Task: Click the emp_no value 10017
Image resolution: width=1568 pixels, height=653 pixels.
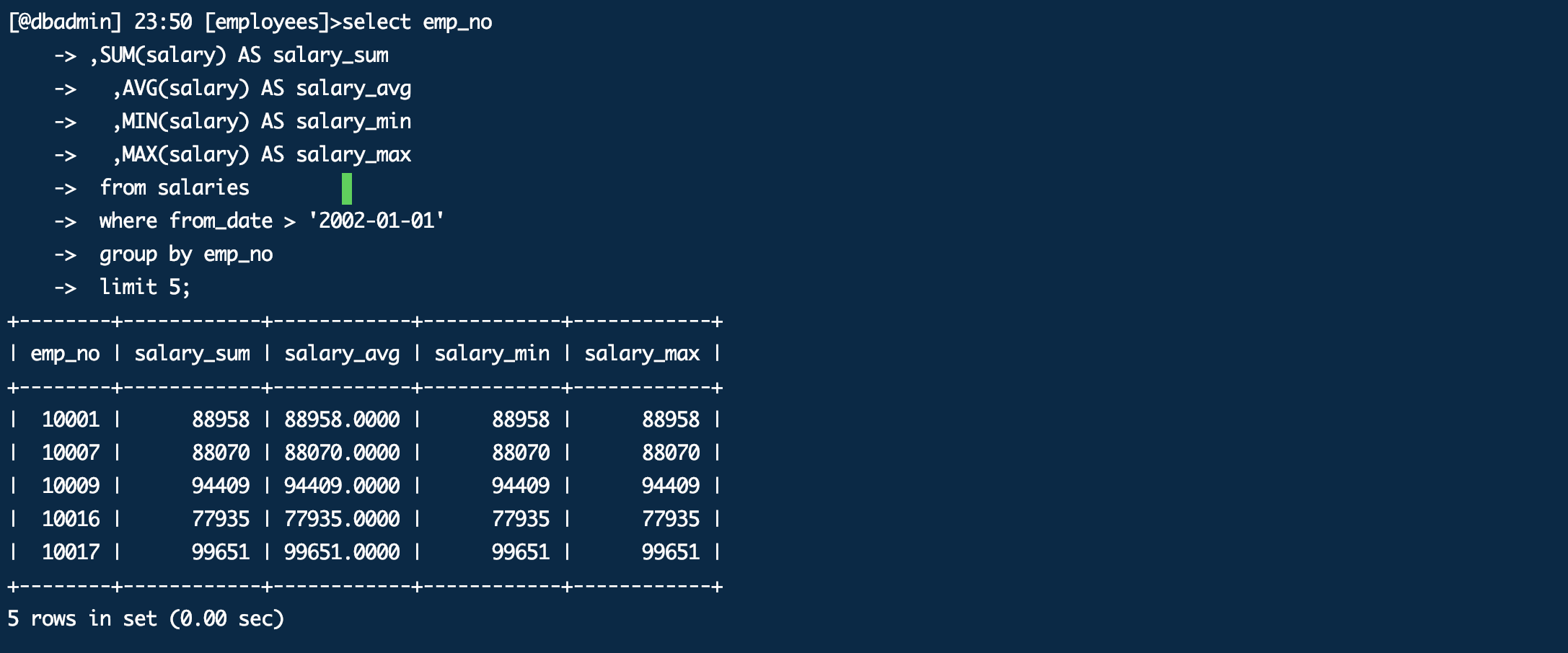Action: point(71,553)
